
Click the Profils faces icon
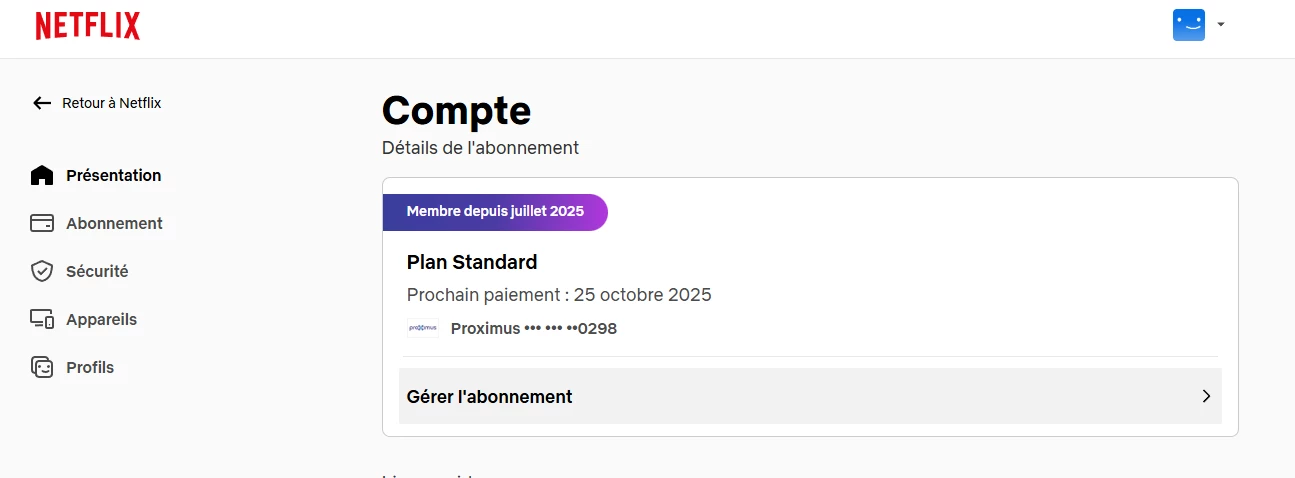[42, 368]
